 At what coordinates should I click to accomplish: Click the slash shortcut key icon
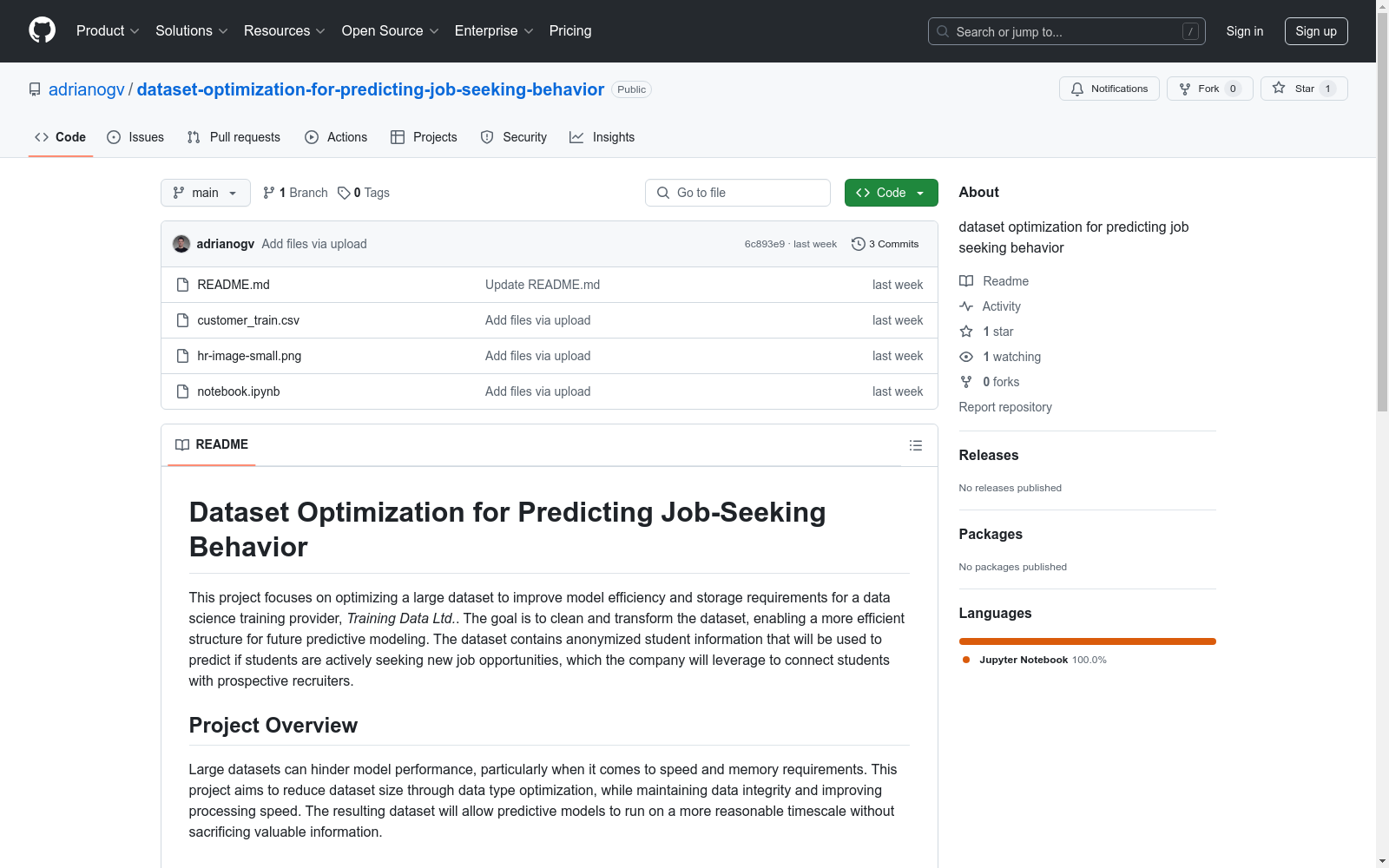(x=1190, y=31)
